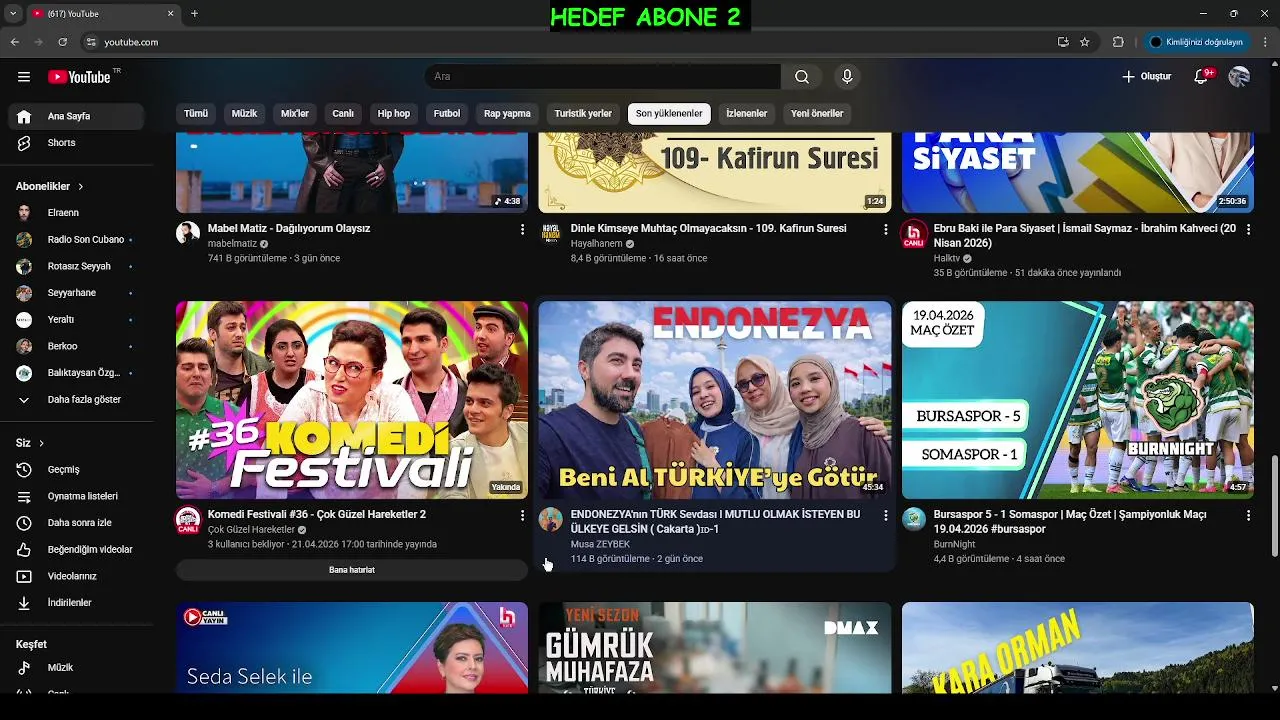Open the account avatar menu

[x=1239, y=77]
